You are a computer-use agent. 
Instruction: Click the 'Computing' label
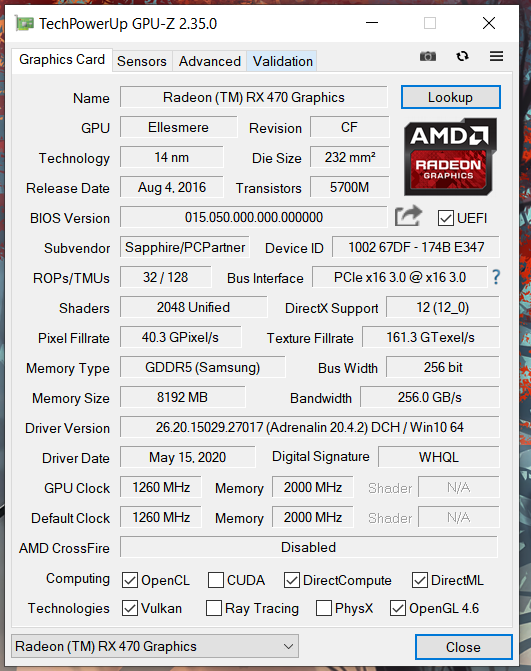pyautogui.click(x=78, y=579)
